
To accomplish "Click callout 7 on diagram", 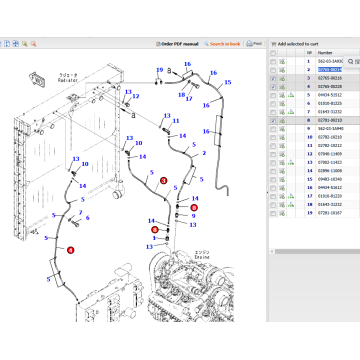I will [80, 212].
